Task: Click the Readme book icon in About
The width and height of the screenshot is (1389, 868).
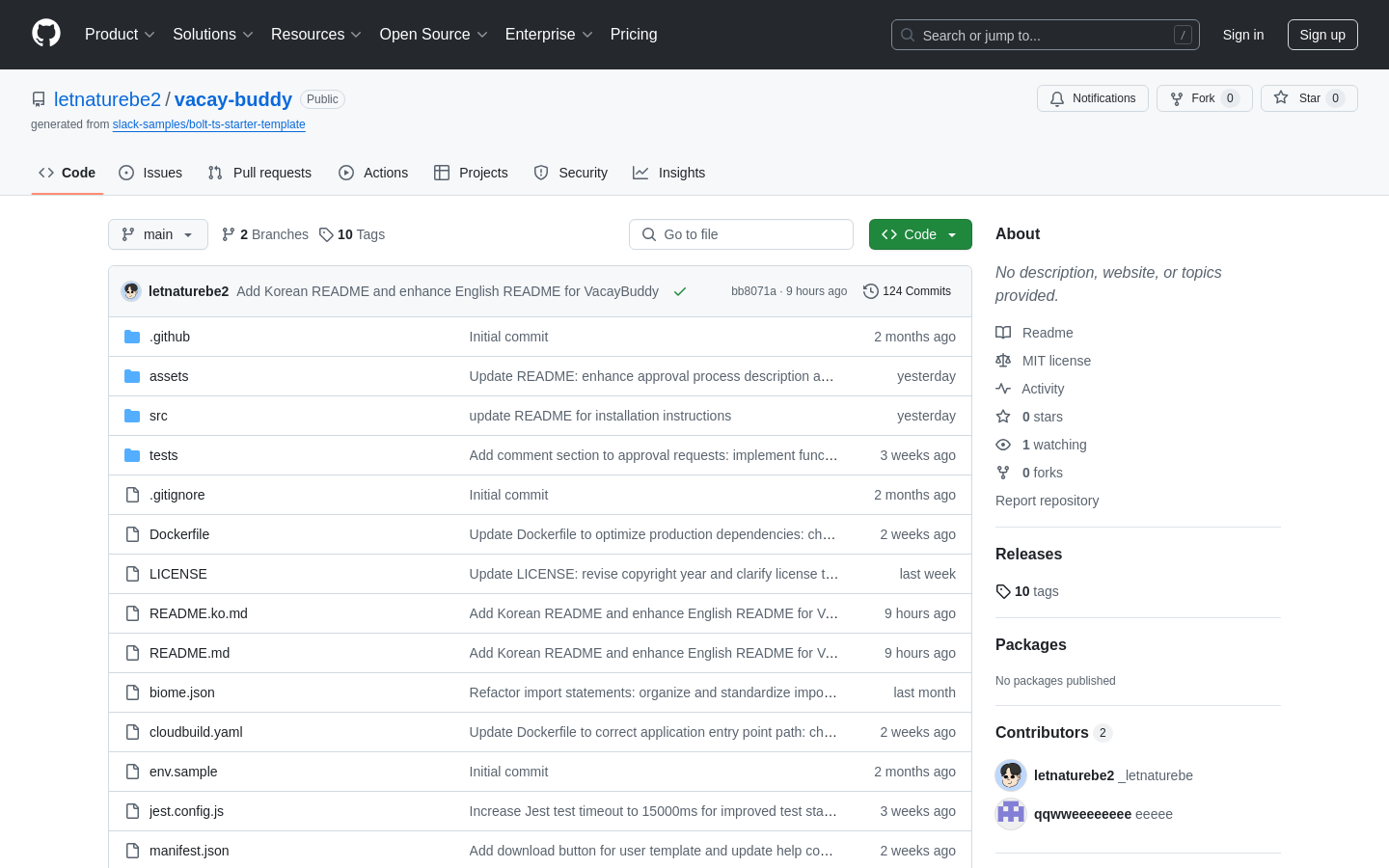Action: coord(1003,333)
